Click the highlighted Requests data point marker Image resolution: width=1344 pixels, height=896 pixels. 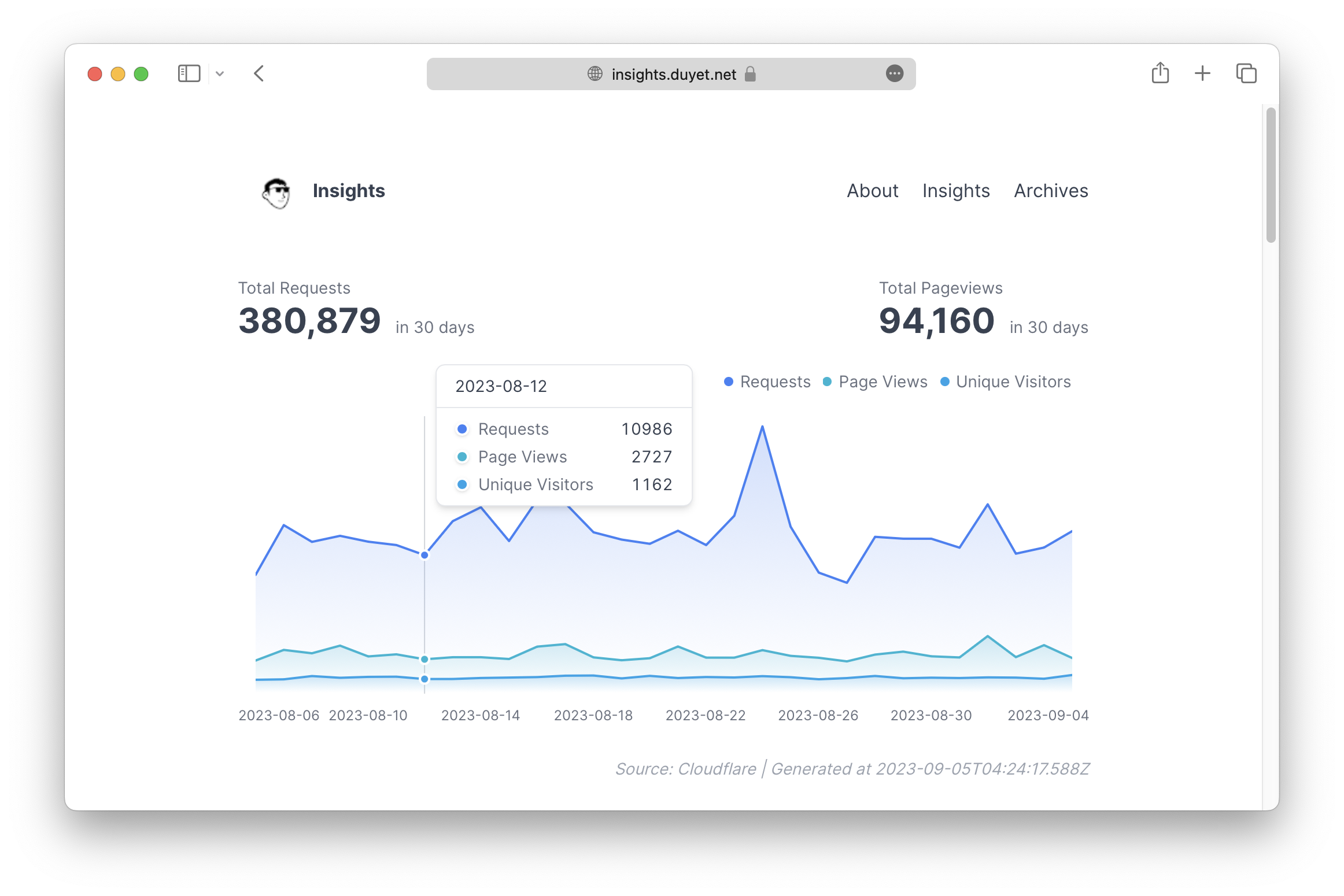pyautogui.click(x=424, y=555)
